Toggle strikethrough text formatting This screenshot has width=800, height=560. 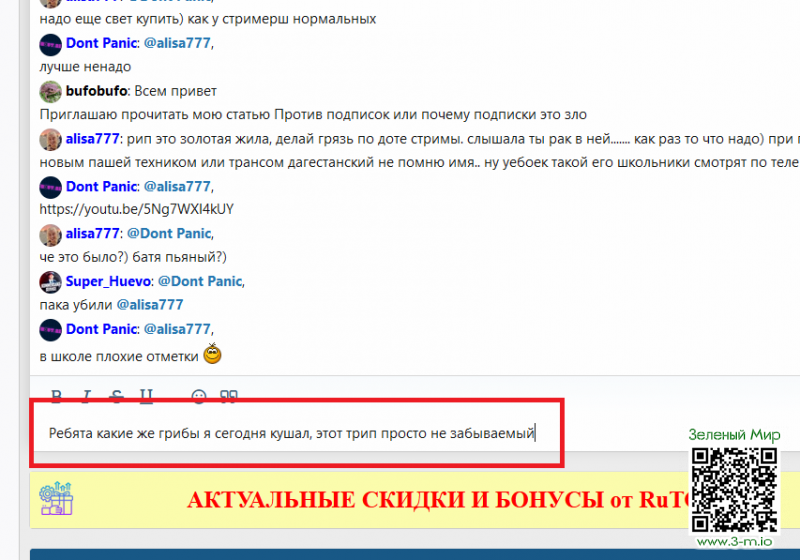[x=117, y=396]
